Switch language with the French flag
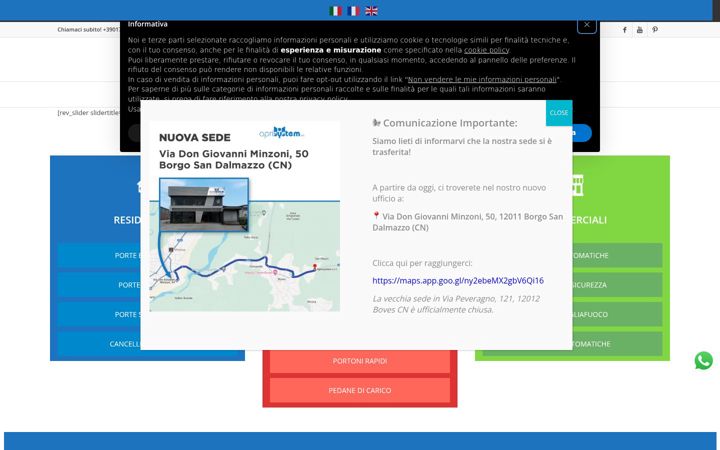720x450 pixels. [x=354, y=11]
